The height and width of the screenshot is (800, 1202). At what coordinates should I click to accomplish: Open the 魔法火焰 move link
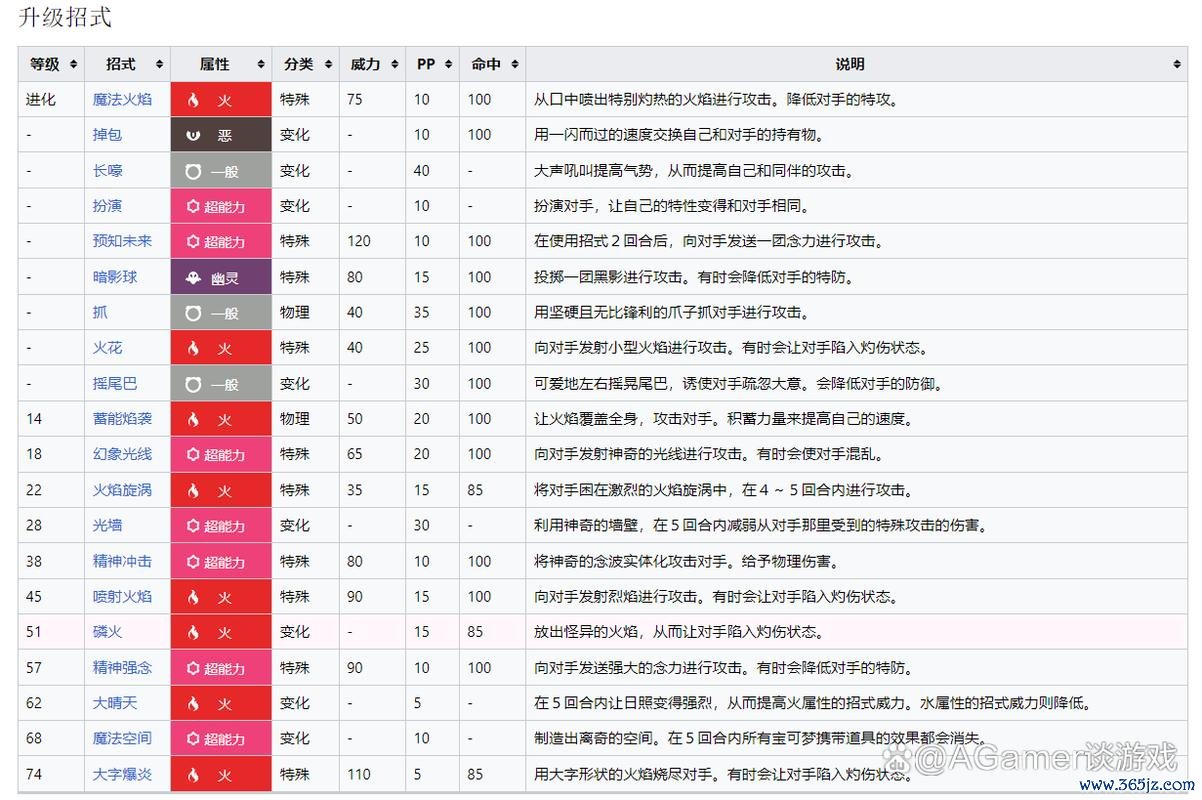coord(122,100)
